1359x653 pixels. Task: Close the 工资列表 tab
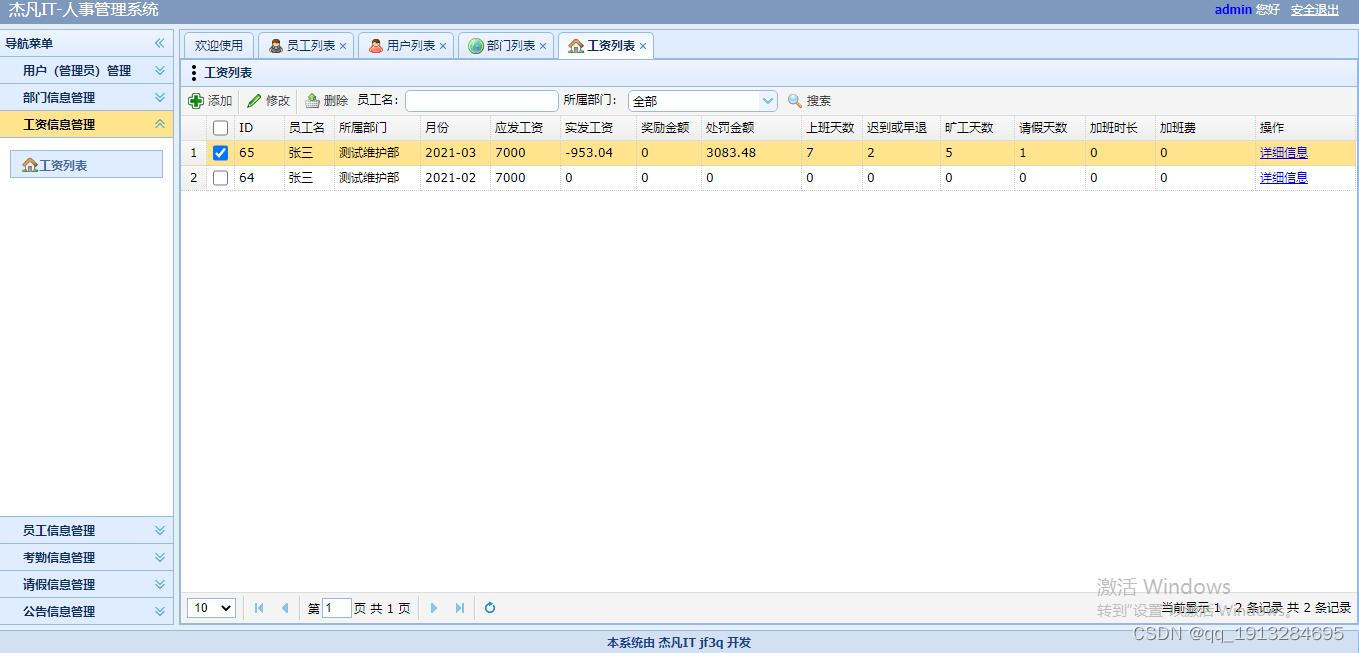643,46
